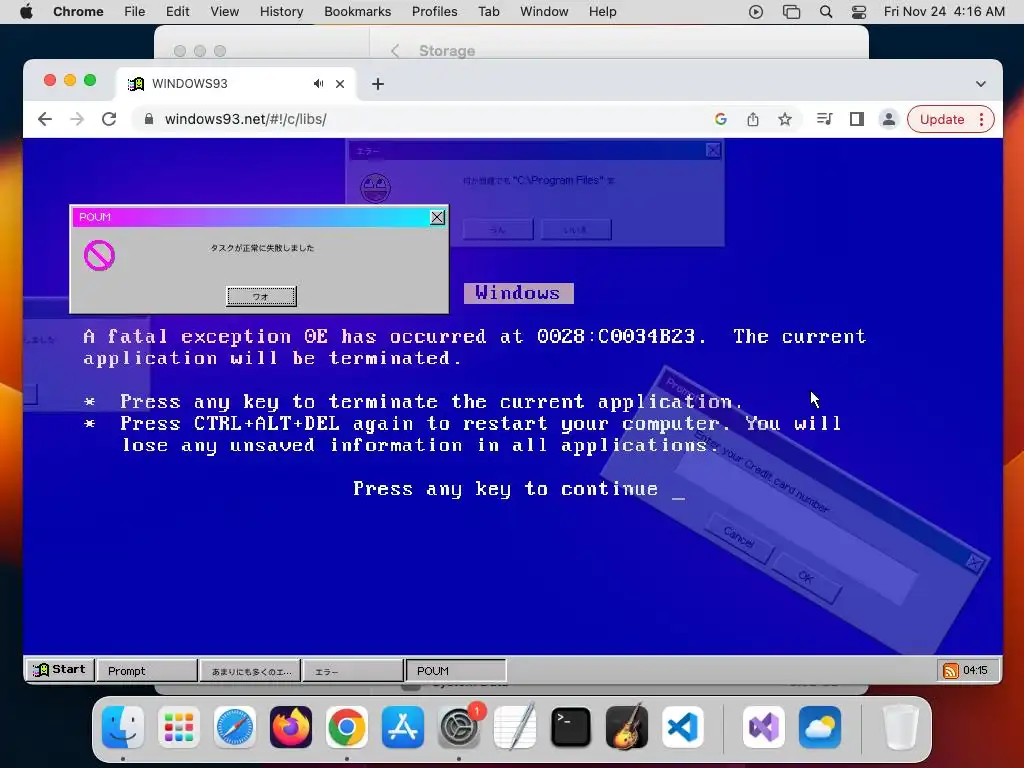This screenshot has height=768, width=1024.
Task: Bookmark this page with star icon
Action: pos(784,119)
